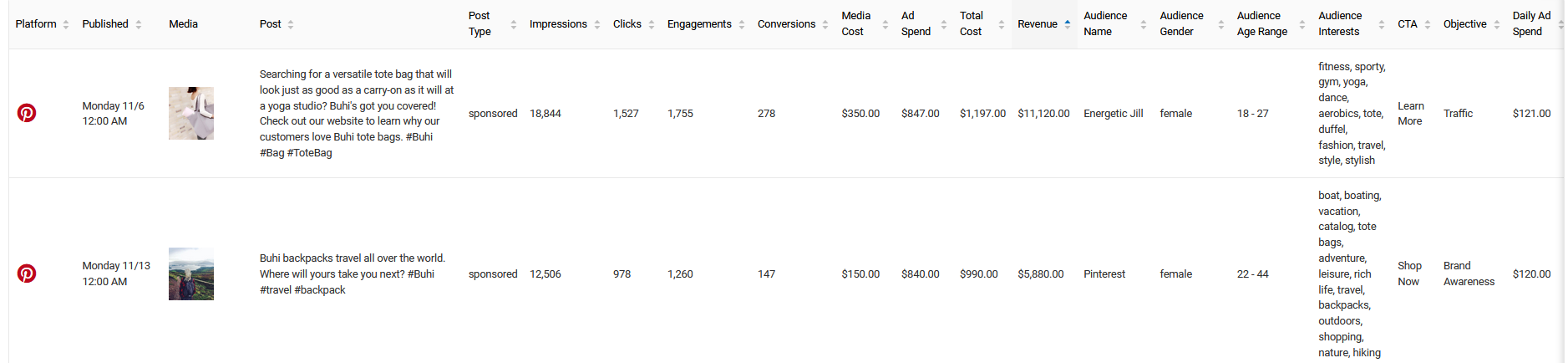Image resolution: width=1568 pixels, height=363 pixels.
Task: Sort by Published column arrows
Action: point(139,24)
